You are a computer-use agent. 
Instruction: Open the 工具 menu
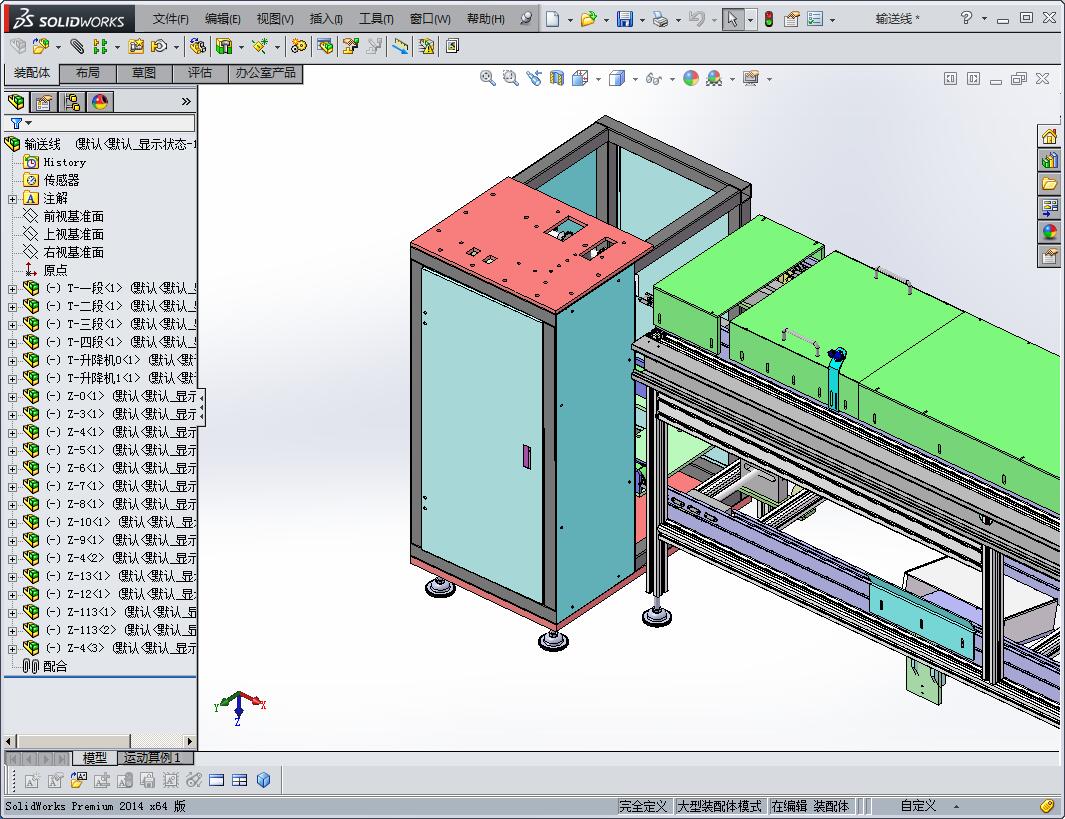(x=375, y=19)
